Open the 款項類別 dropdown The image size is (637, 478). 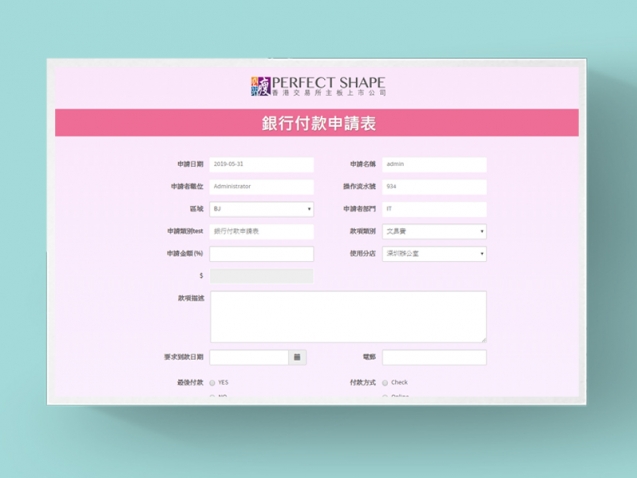tap(434, 231)
